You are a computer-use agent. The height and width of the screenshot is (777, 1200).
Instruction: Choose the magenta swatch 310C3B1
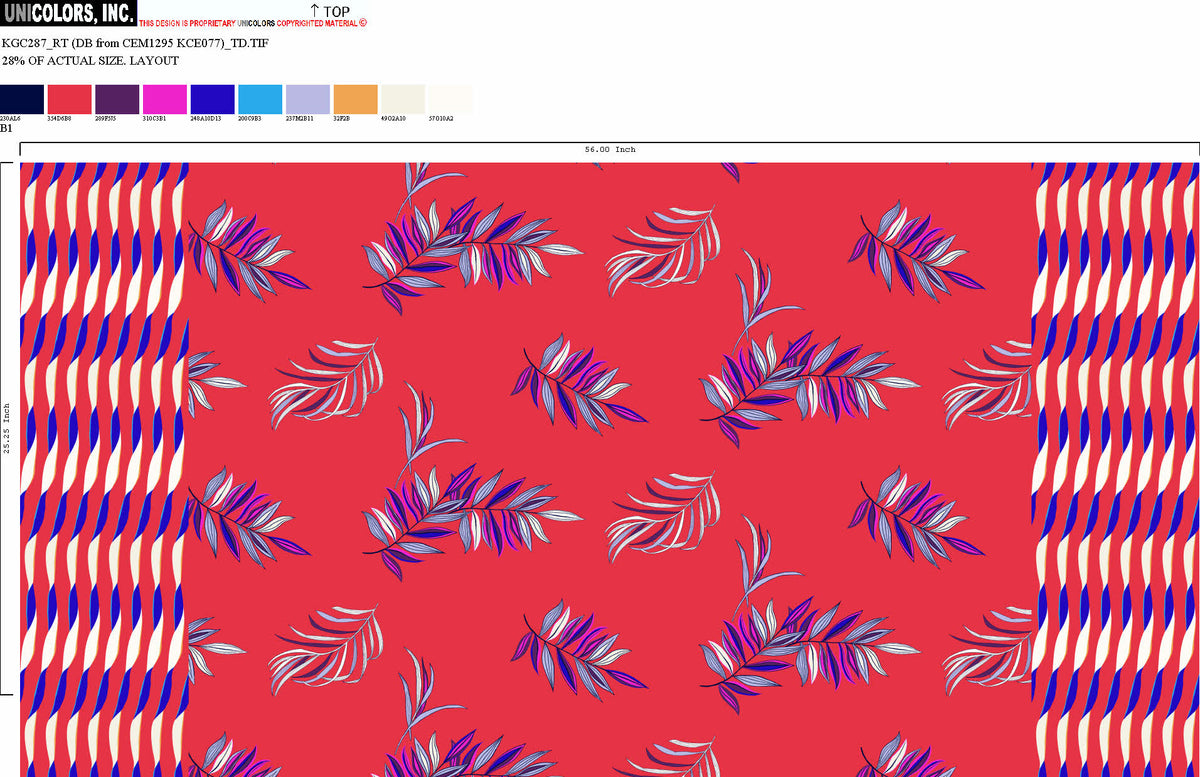coord(164,99)
